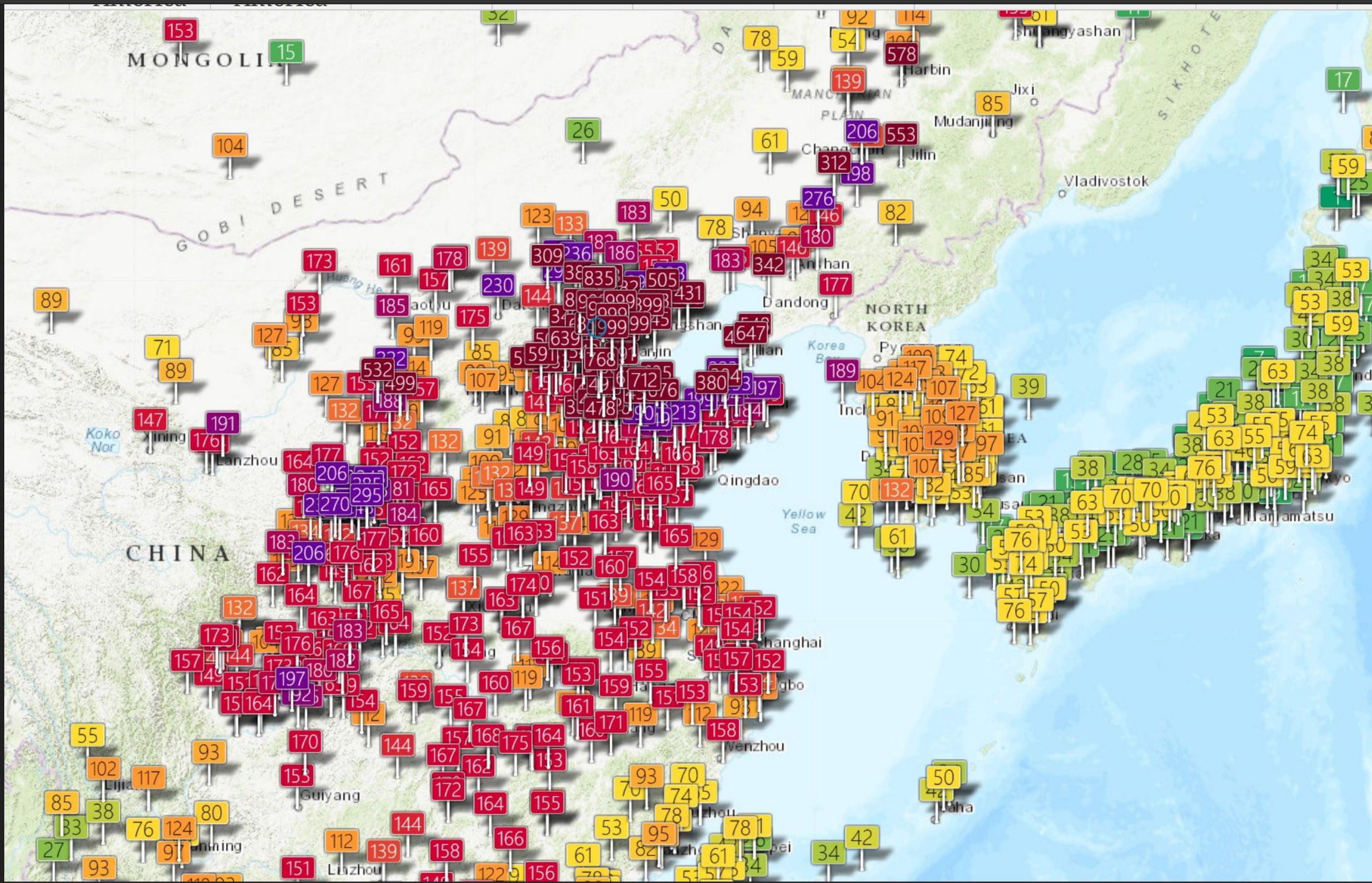Select the magenta 185 marker near Baotou
This screenshot has width=1372, height=883.
pyautogui.click(x=392, y=305)
